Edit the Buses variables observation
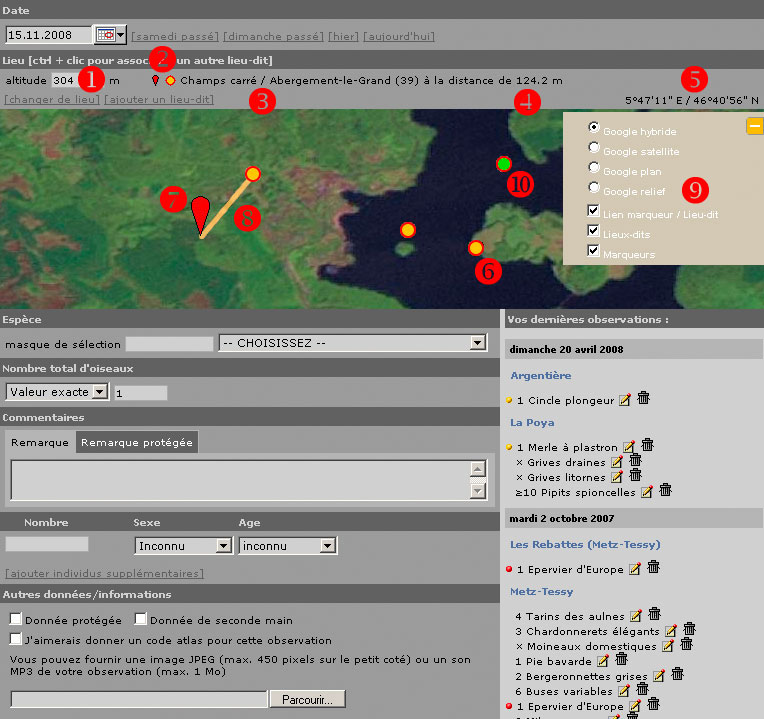 click(624, 691)
